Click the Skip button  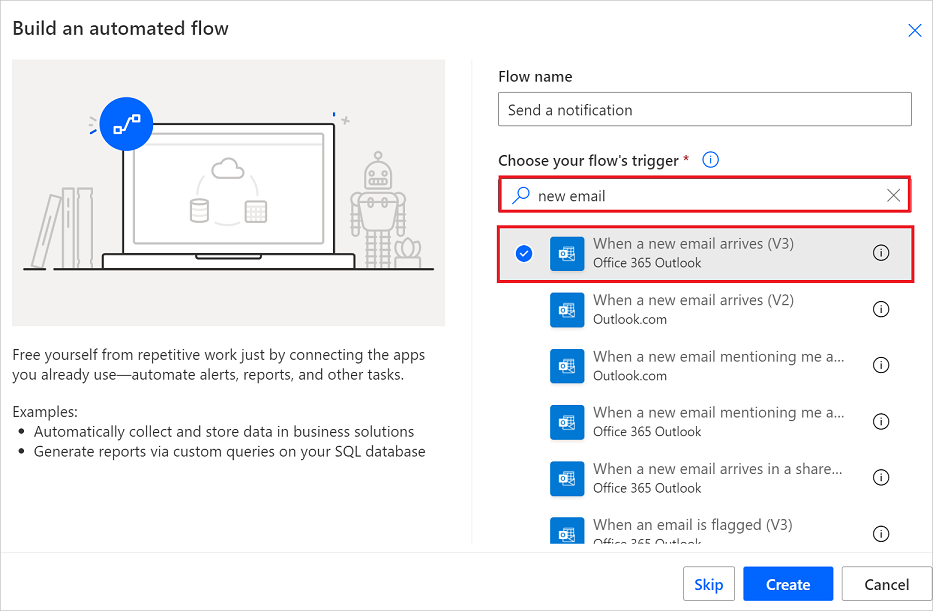(709, 584)
